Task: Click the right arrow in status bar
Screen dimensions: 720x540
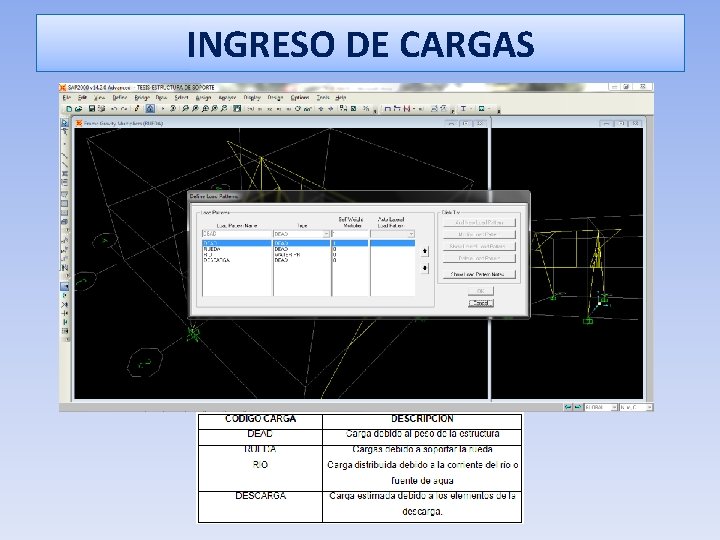Action: [x=578, y=407]
